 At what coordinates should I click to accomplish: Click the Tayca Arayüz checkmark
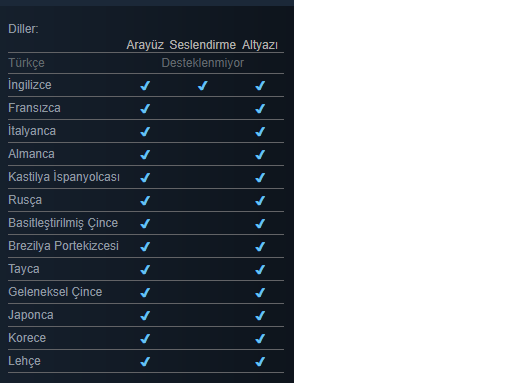click(145, 270)
